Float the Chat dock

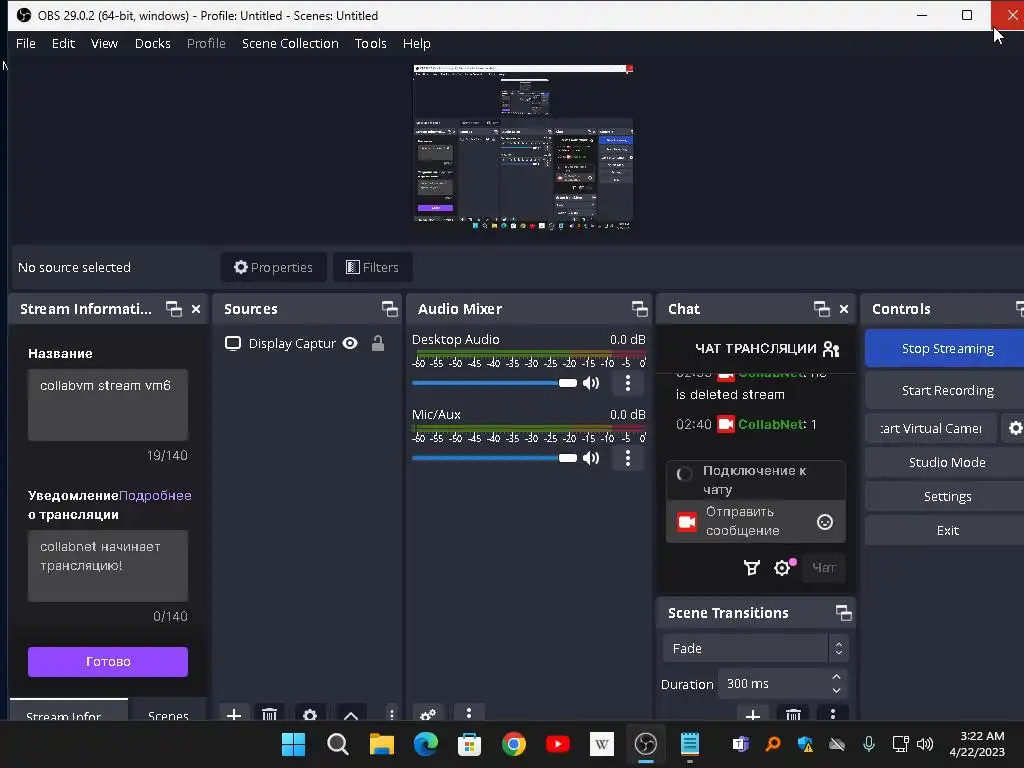tap(822, 309)
